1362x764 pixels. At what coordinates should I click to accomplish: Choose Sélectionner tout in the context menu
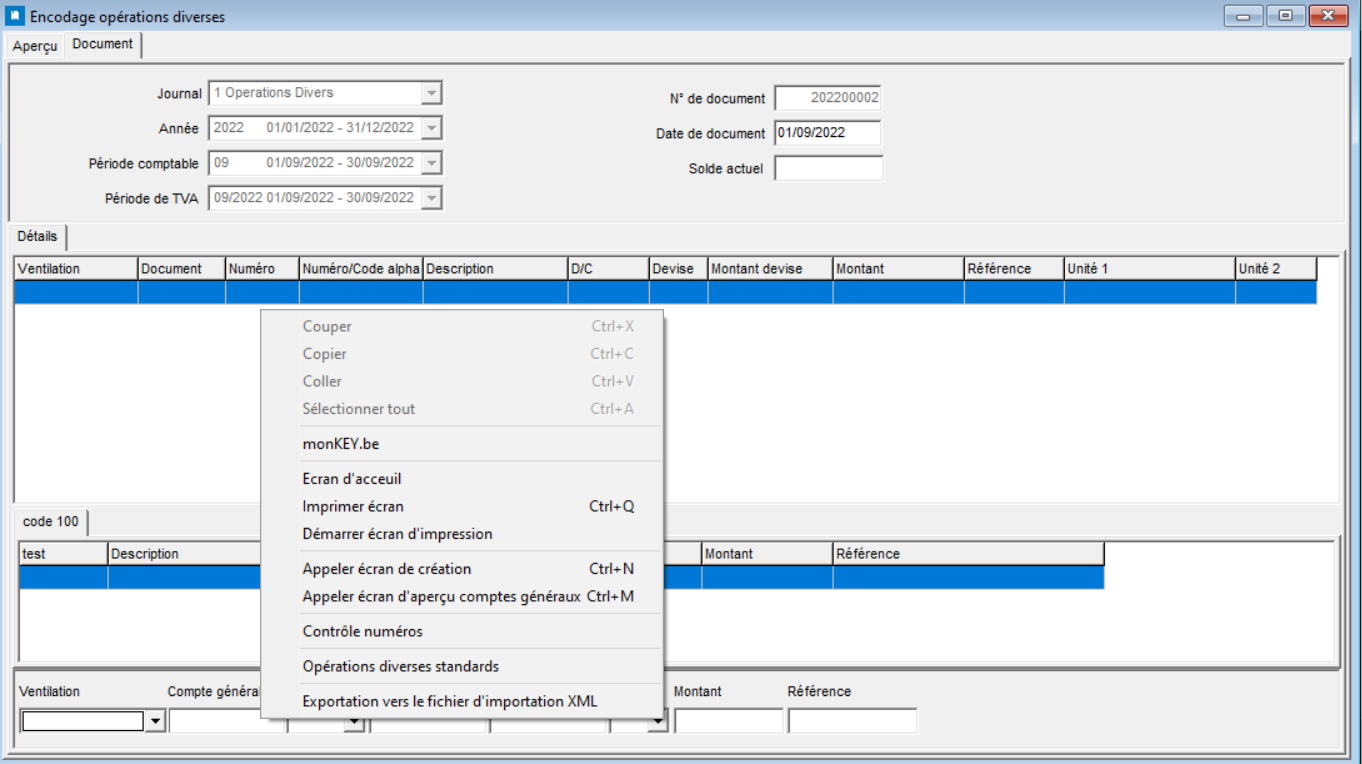461,409
